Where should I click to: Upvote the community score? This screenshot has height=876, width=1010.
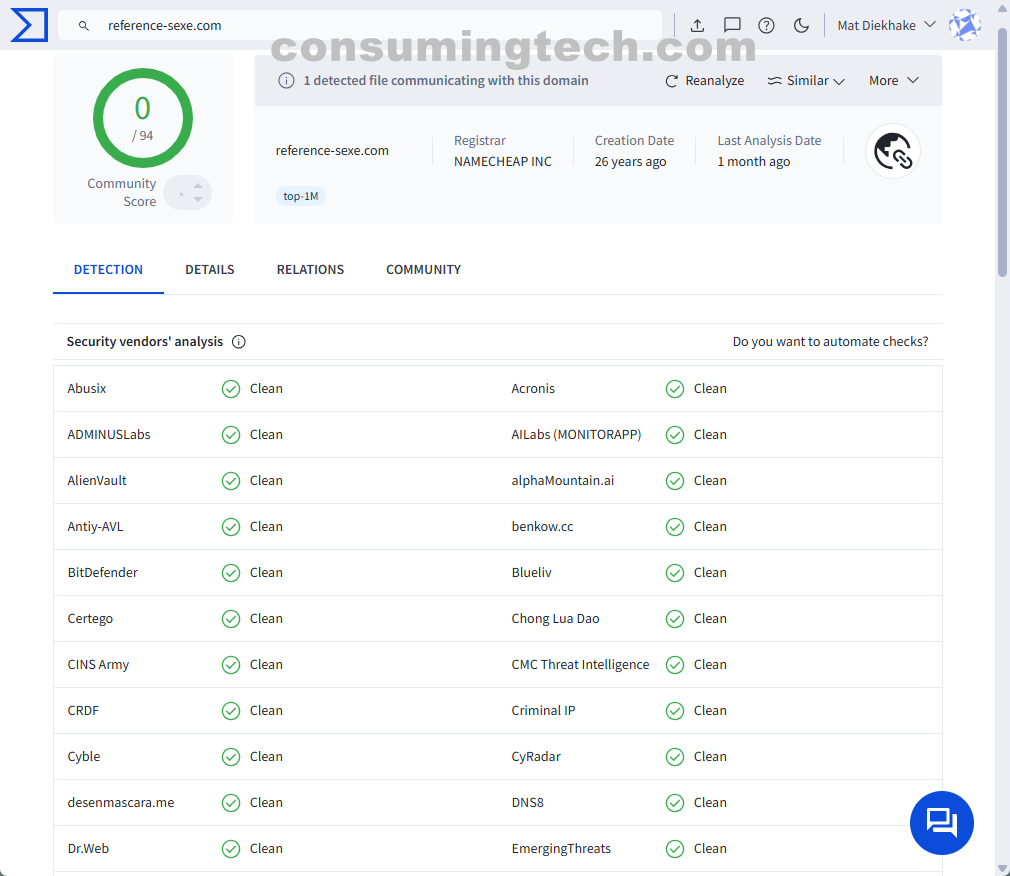pyautogui.click(x=198, y=185)
